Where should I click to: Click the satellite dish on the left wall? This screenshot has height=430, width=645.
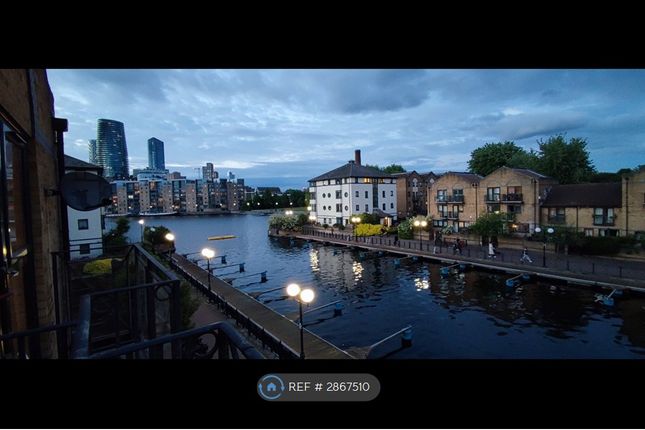85,190
